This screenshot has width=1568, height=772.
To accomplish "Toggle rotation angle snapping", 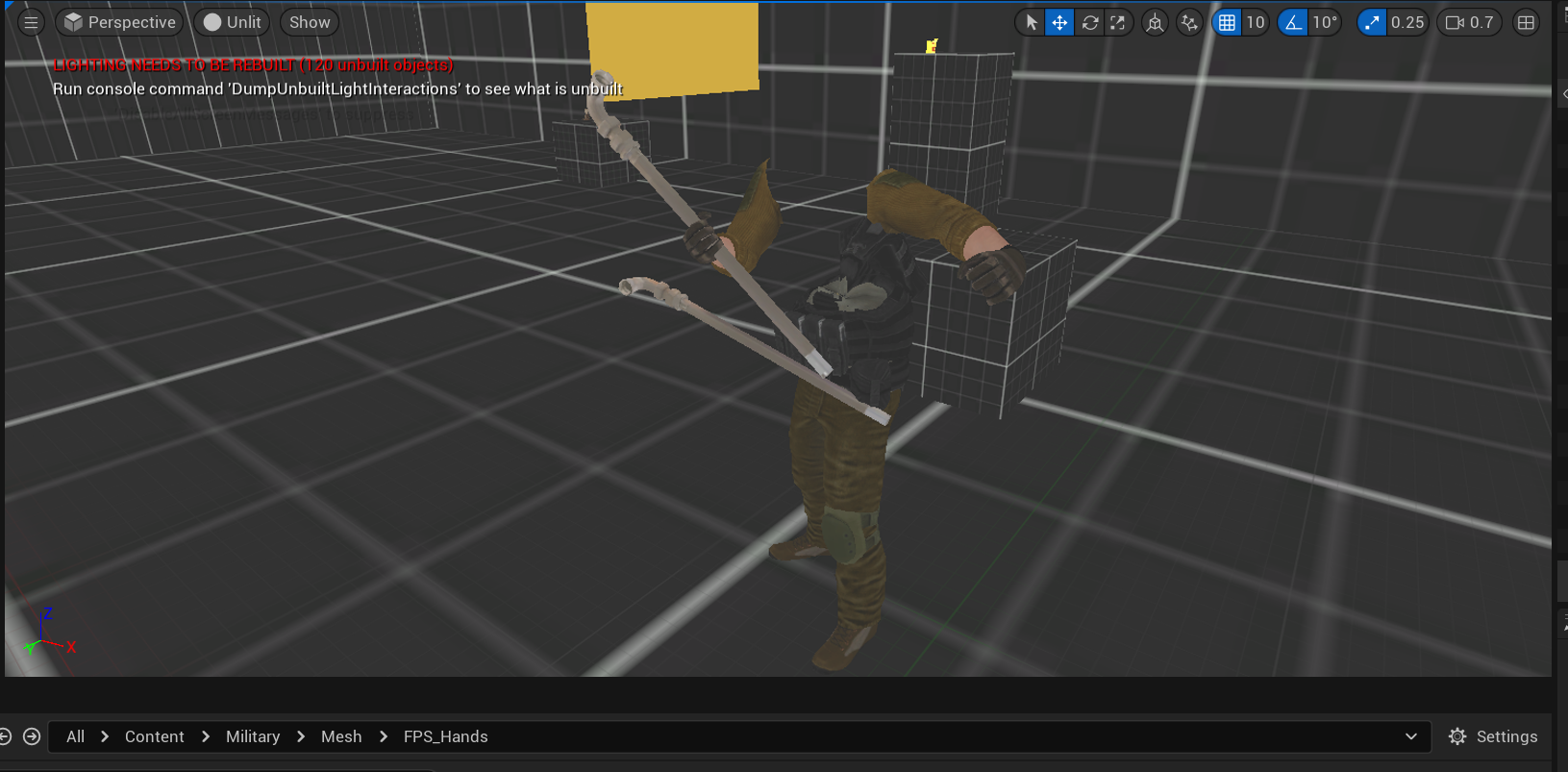I will [x=1294, y=22].
